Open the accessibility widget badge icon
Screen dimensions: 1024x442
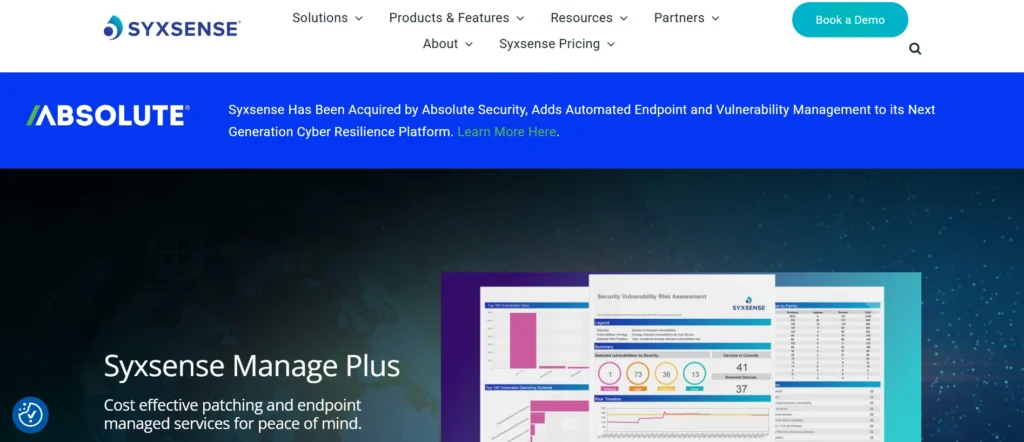tap(31, 415)
